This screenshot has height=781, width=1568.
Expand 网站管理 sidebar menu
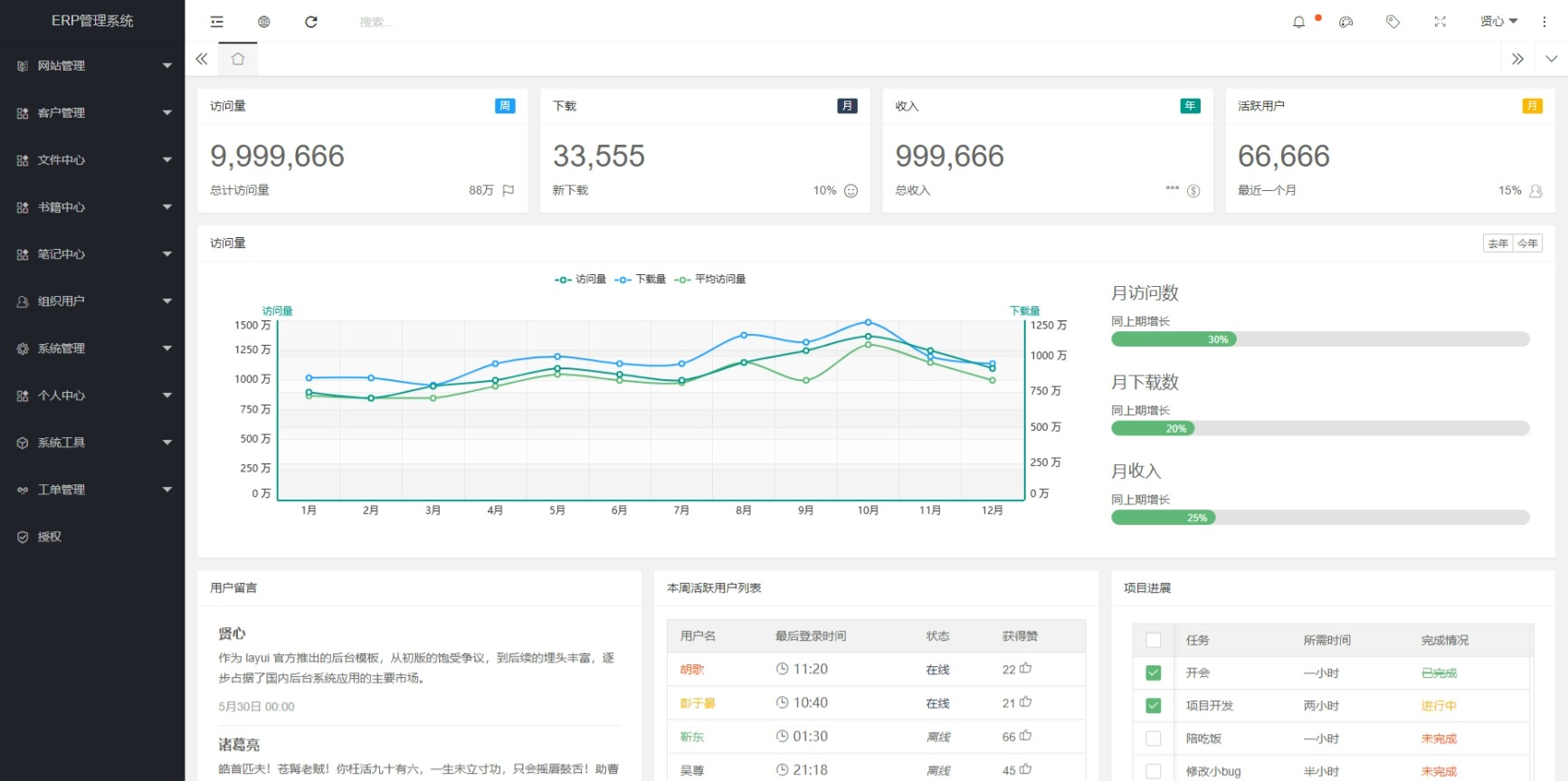click(x=92, y=66)
